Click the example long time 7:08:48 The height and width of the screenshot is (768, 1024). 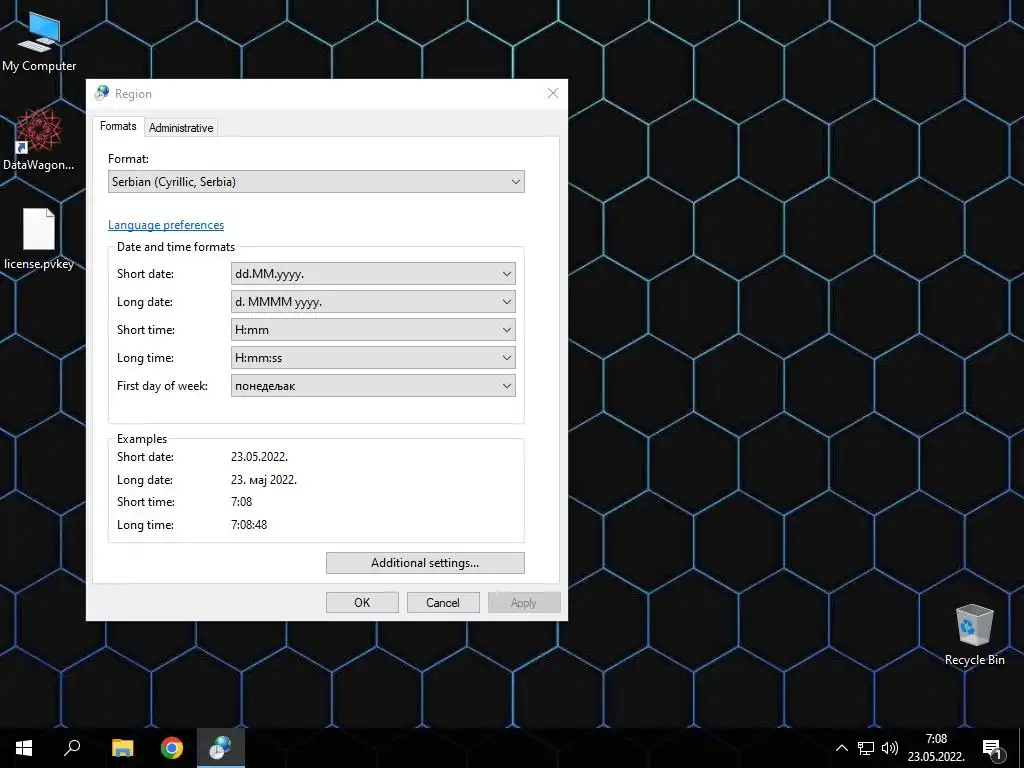pyautogui.click(x=249, y=524)
